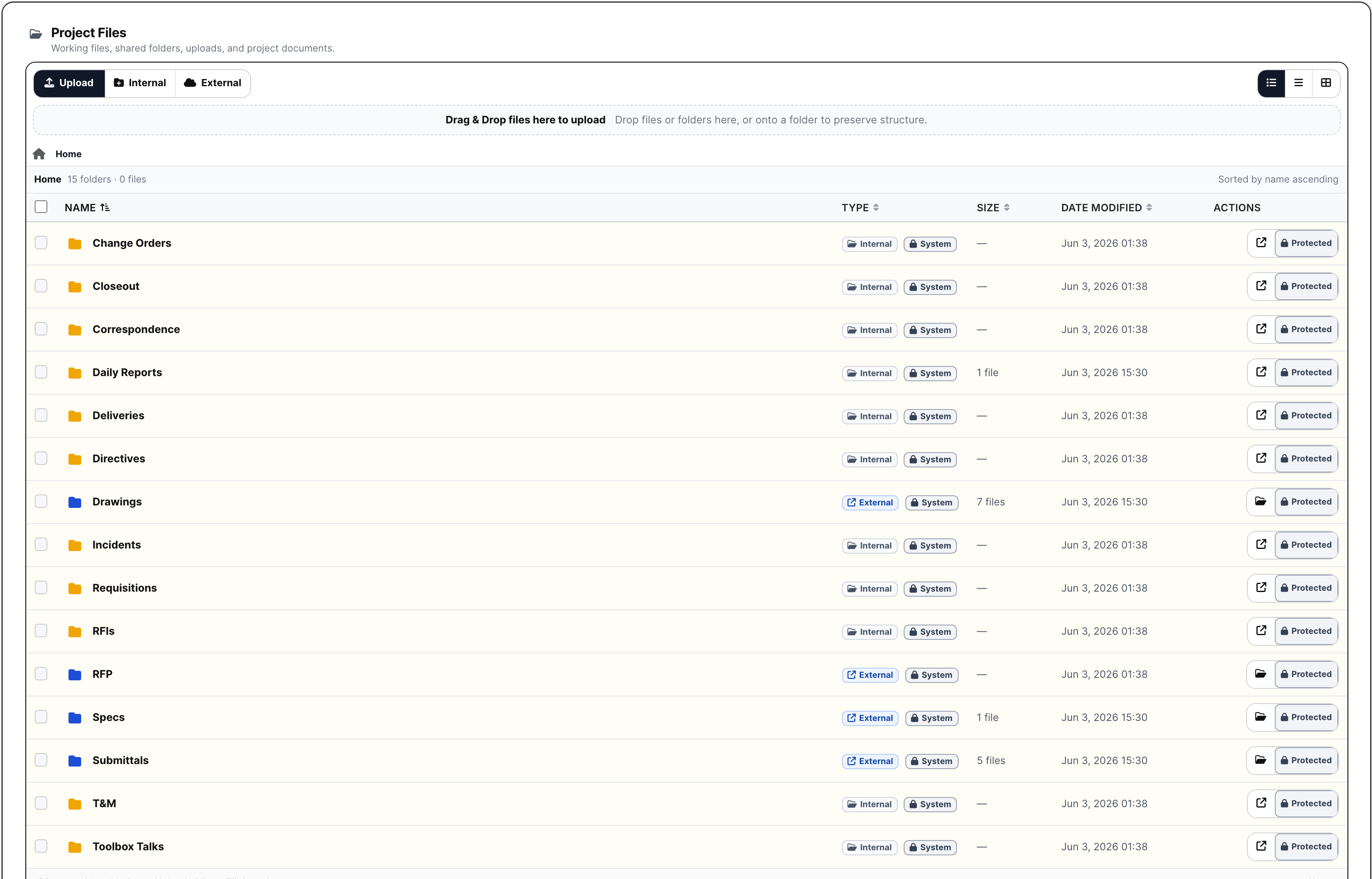Screen dimensions: 1372x879
Task: Open Incidents row external-link icon
Action: pyautogui.click(x=1261, y=545)
